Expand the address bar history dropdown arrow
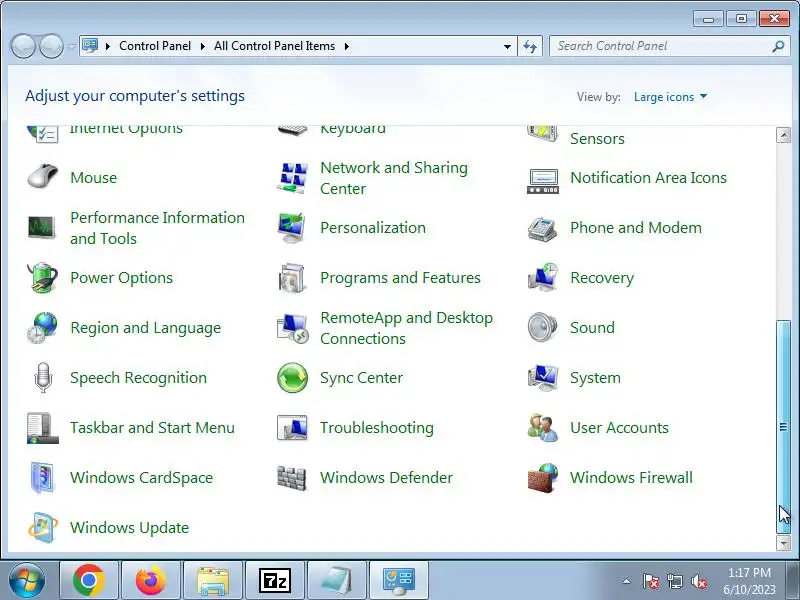 (507, 46)
